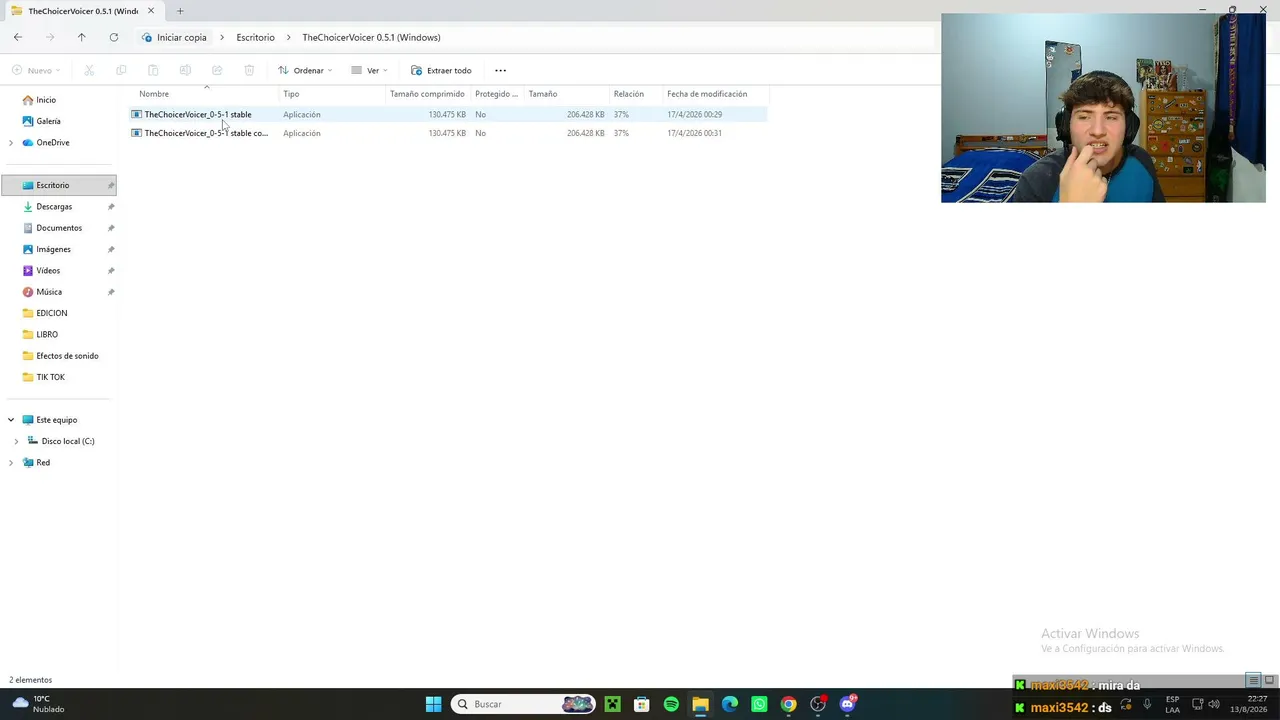This screenshot has height=720, width=1280.
Task: Click the Rename icon in toolbar
Action: click(x=185, y=70)
